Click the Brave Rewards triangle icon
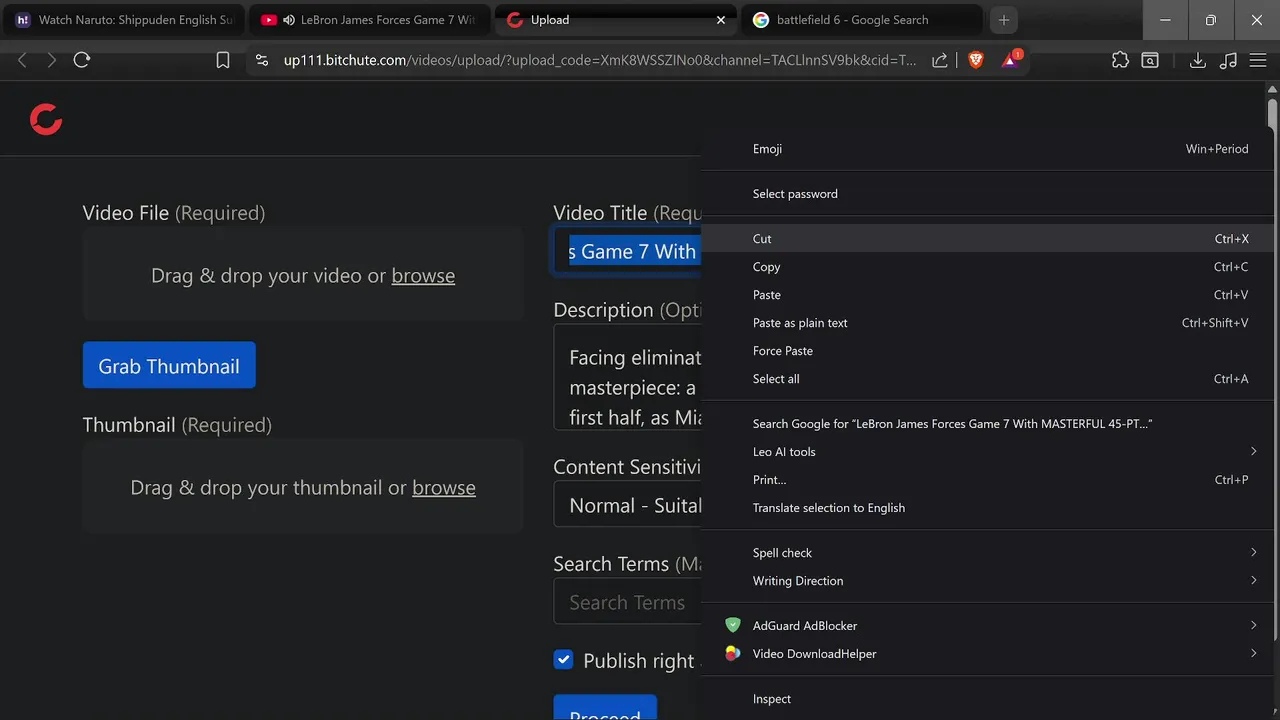This screenshot has width=1280, height=720. [1010, 60]
